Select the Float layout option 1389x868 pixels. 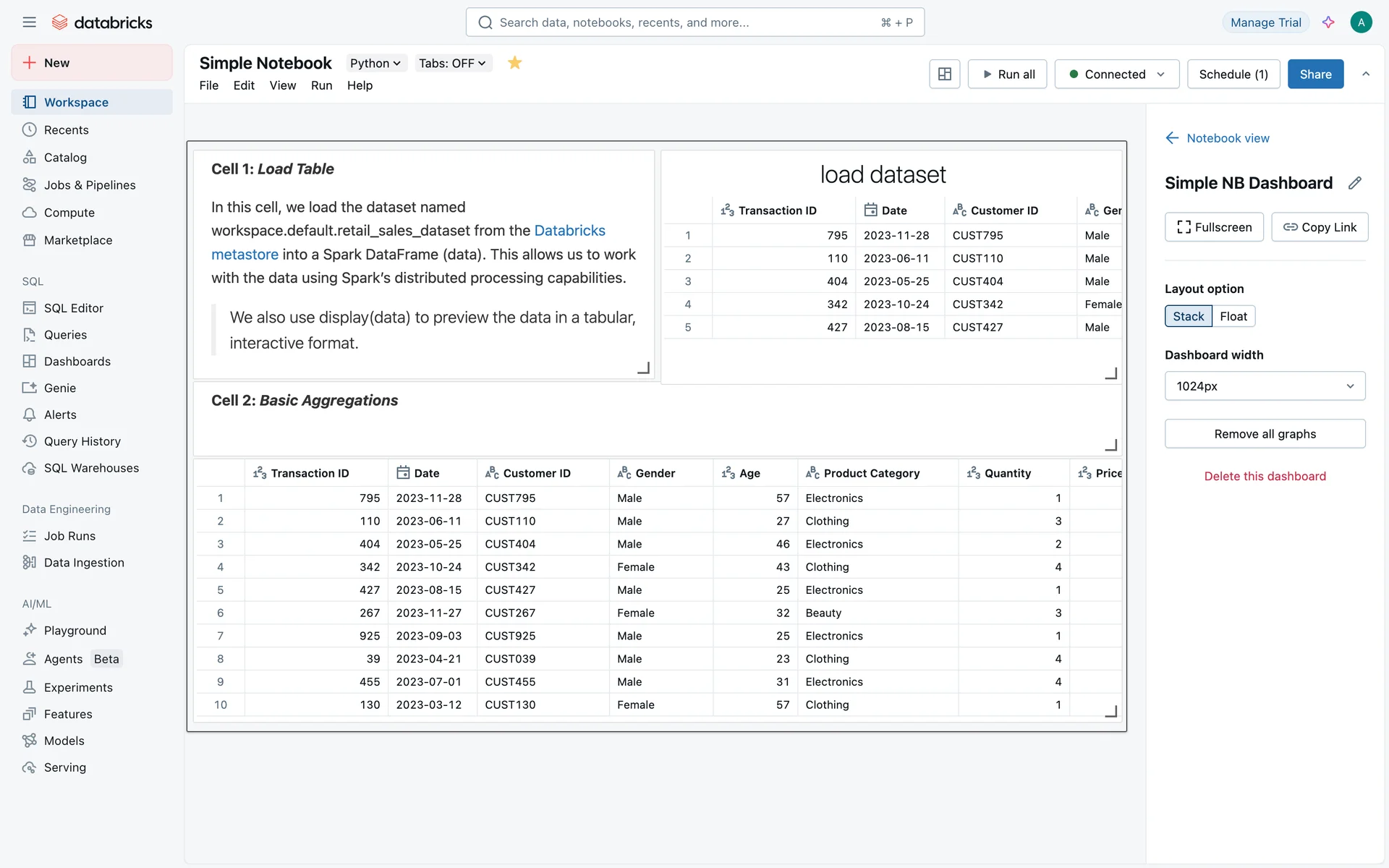1233,316
